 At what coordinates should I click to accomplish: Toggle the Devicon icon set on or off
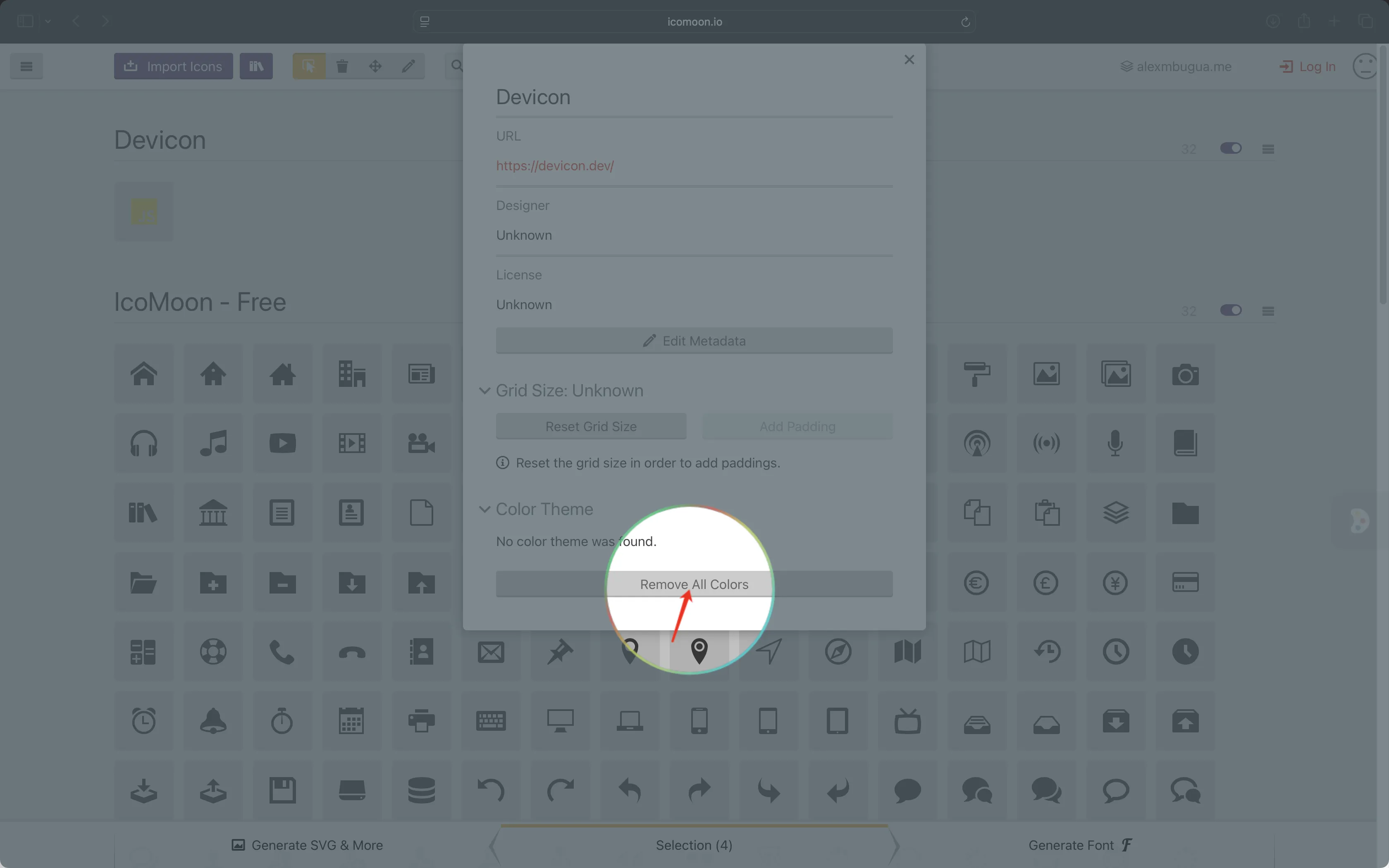[x=1231, y=148]
